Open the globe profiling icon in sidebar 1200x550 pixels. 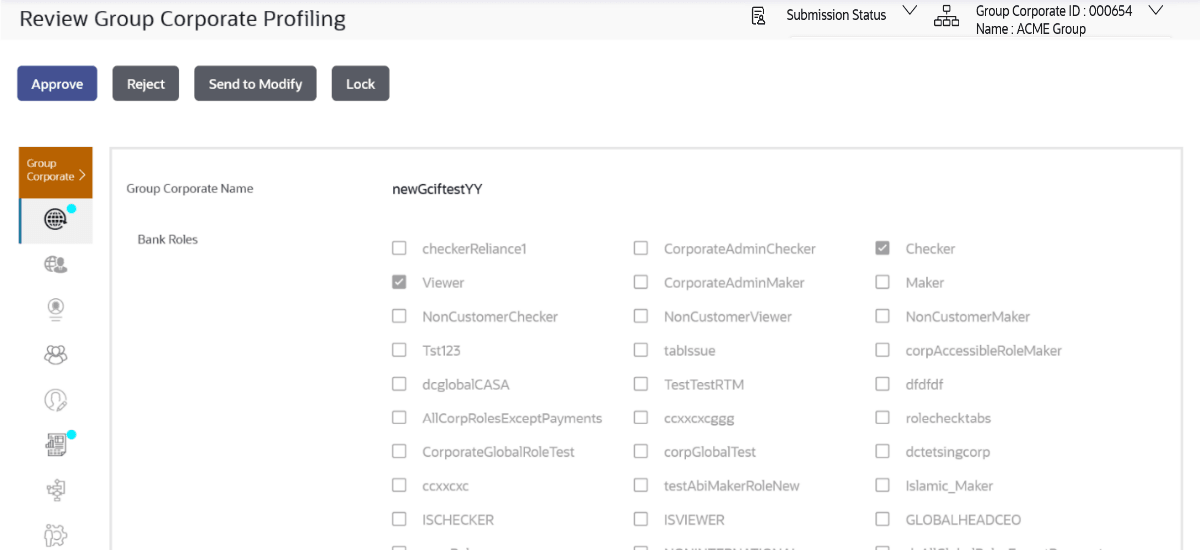pyautogui.click(x=56, y=221)
